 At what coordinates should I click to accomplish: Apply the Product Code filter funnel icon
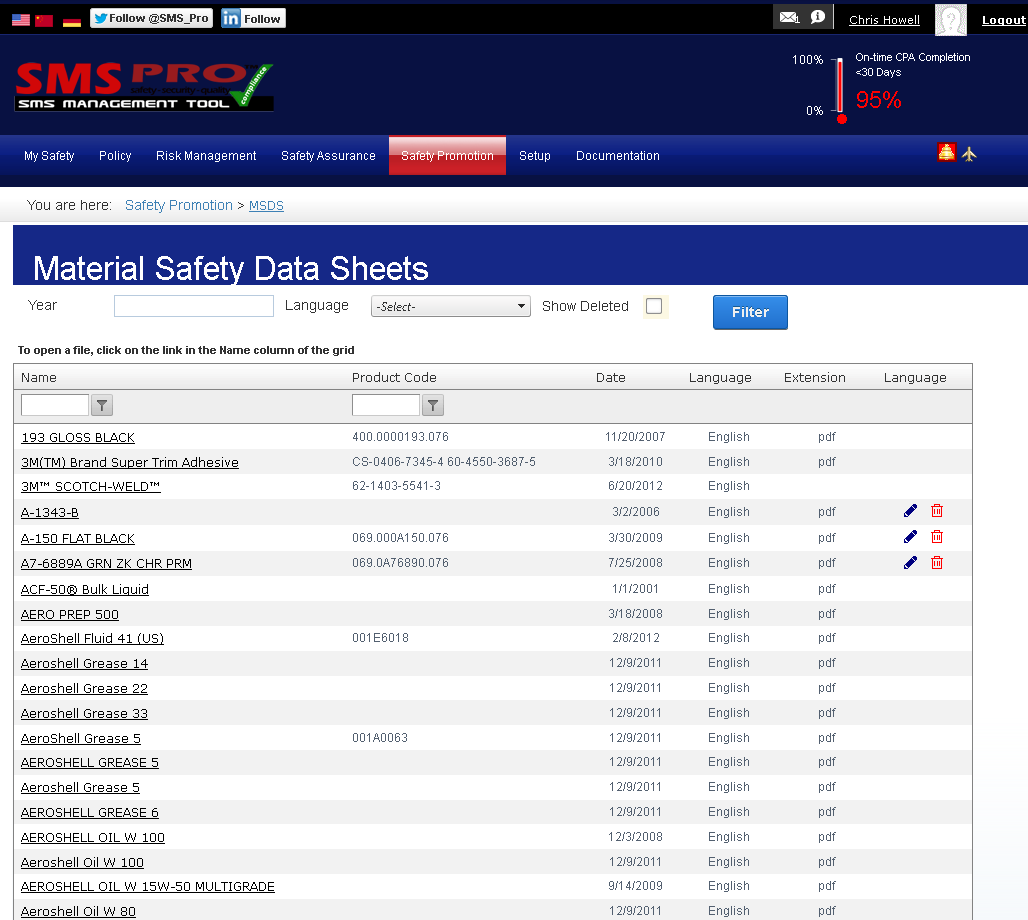coord(432,404)
